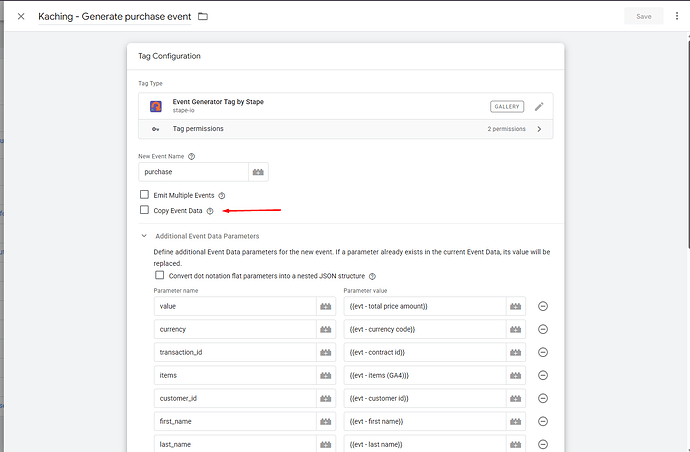Open variable picker for items parameter name

(x=325, y=375)
